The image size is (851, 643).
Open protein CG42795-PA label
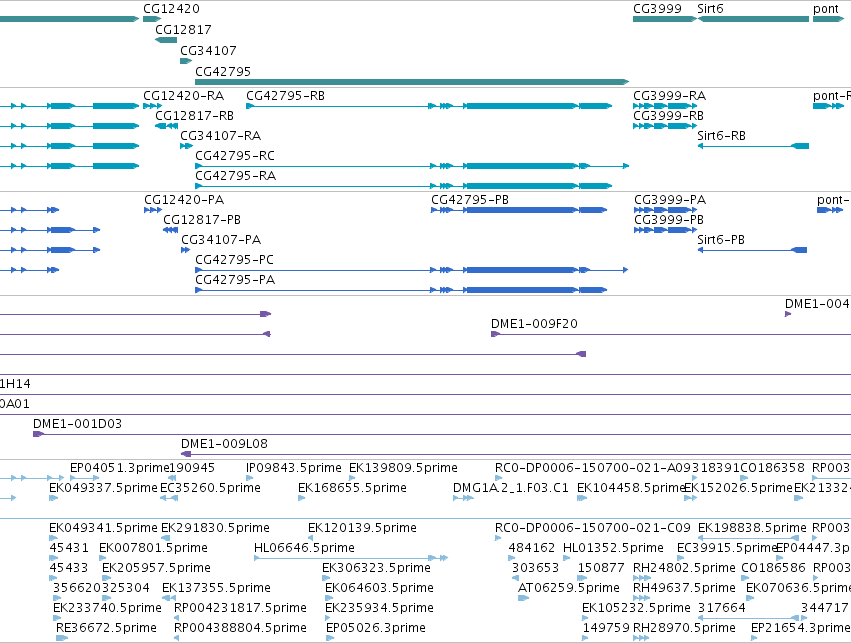(235, 280)
